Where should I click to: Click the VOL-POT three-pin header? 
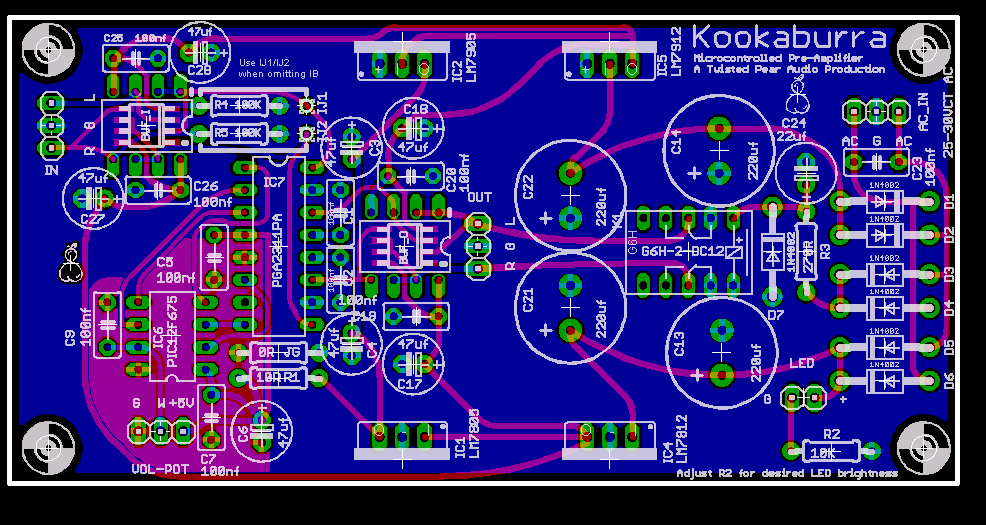(160, 431)
